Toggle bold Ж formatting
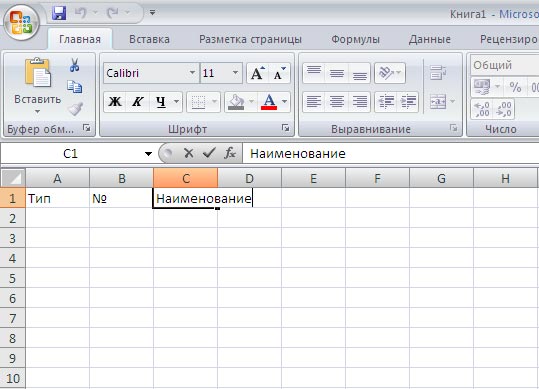 coord(115,101)
